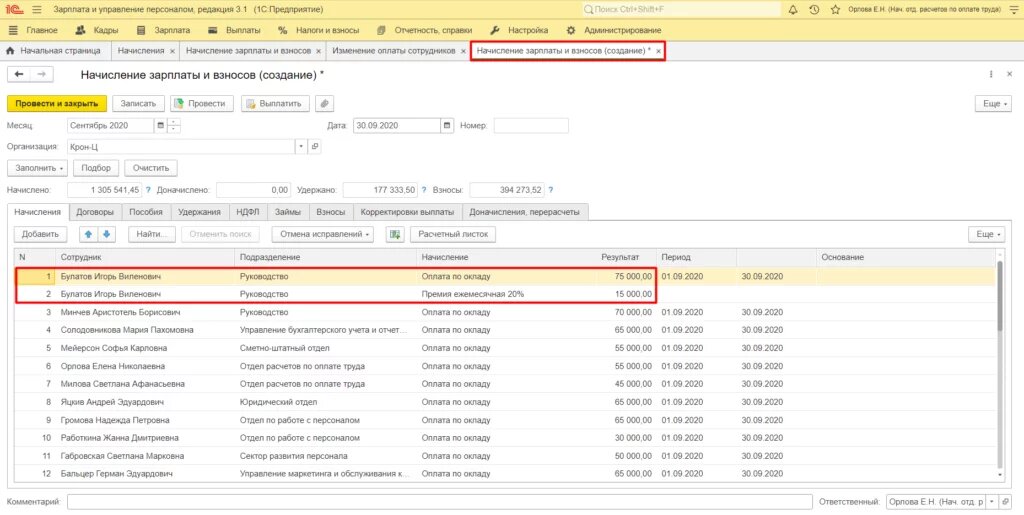The image size is (1024, 515).
Task: Open the Организация field's linked record icon
Action: point(315,146)
